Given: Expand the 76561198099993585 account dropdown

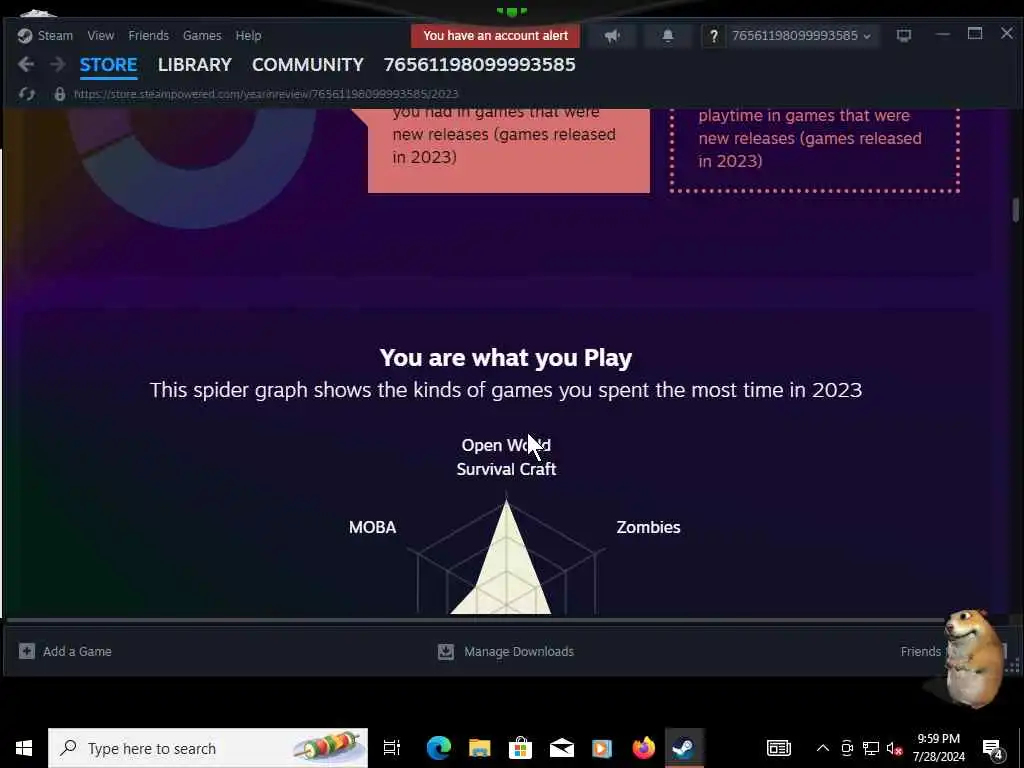Looking at the screenshot, I should pos(801,35).
